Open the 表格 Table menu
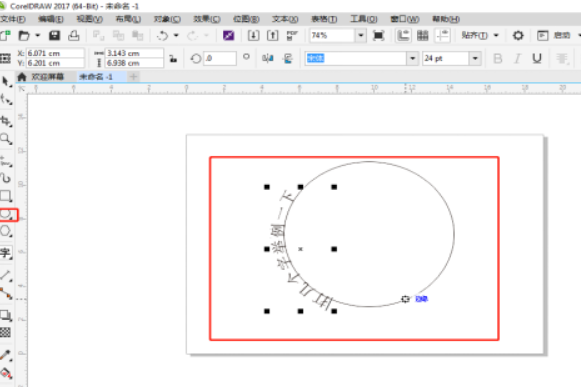The height and width of the screenshot is (387, 581). (x=324, y=19)
